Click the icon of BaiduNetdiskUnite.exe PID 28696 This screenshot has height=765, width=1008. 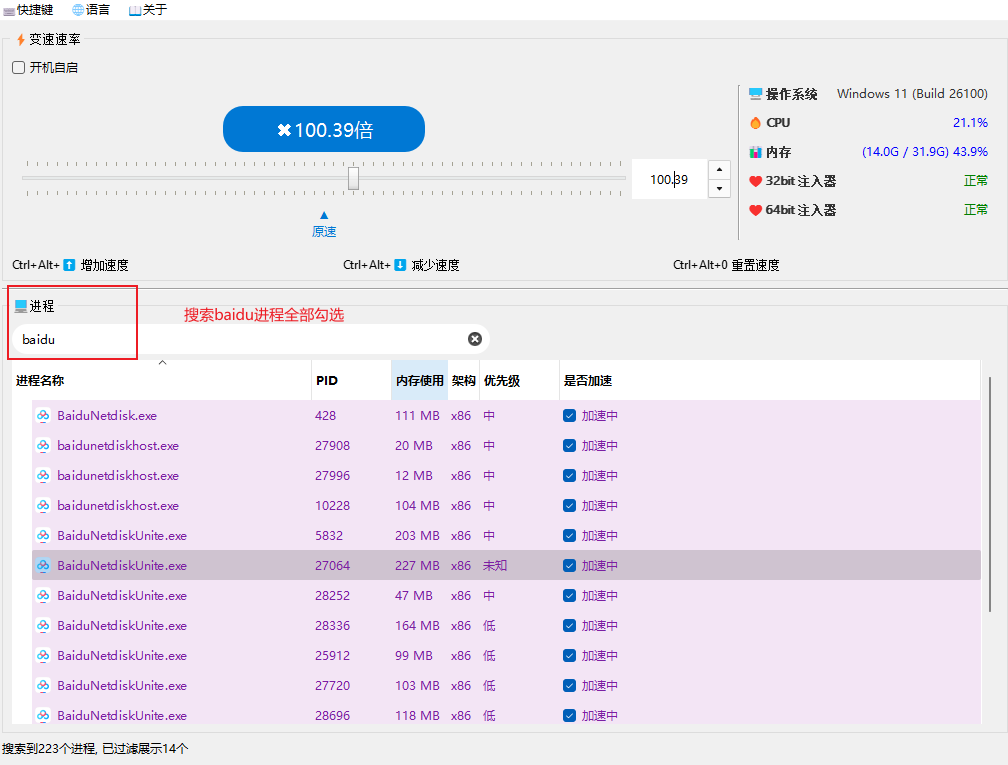click(43, 716)
